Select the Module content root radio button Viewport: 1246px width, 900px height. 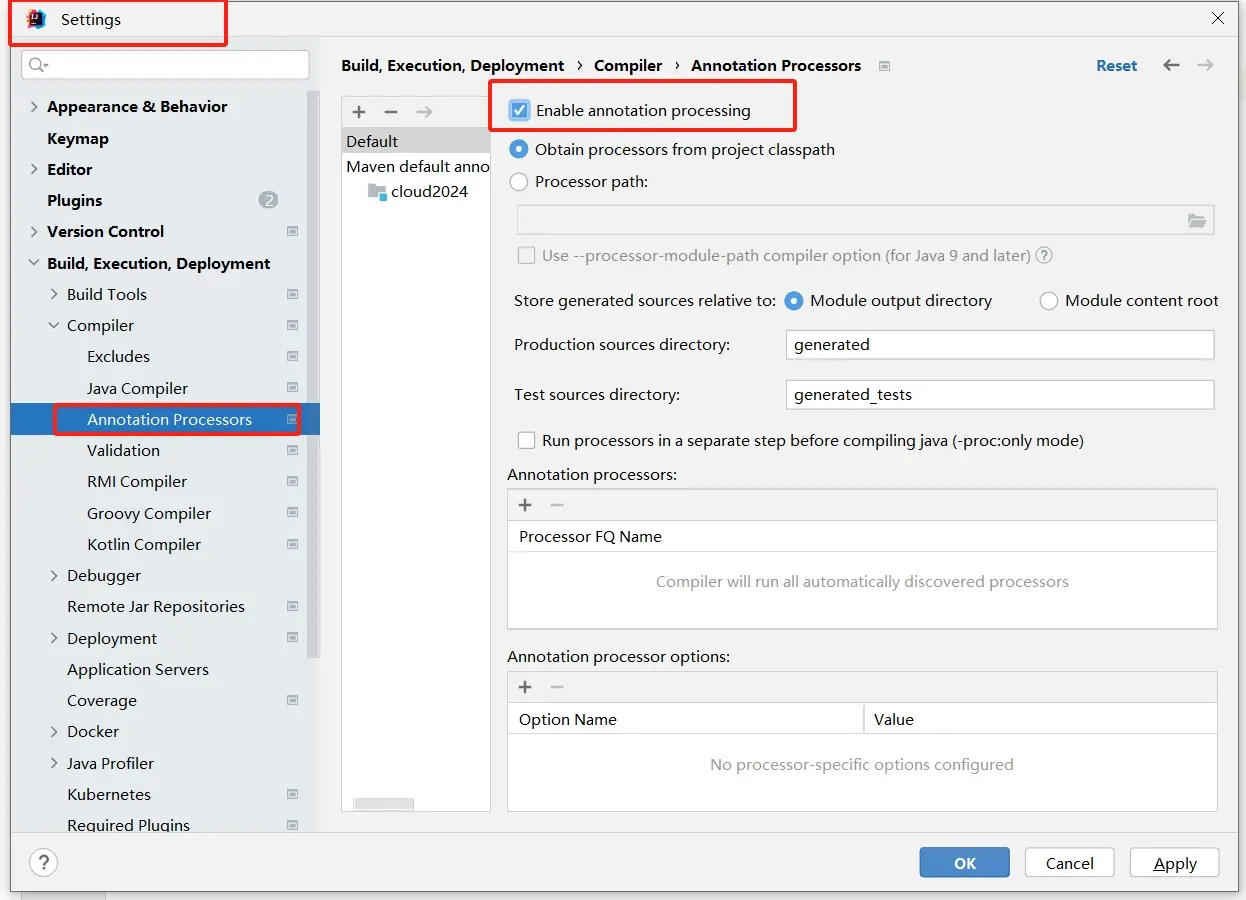pyautogui.click(x=1048, y=300)
